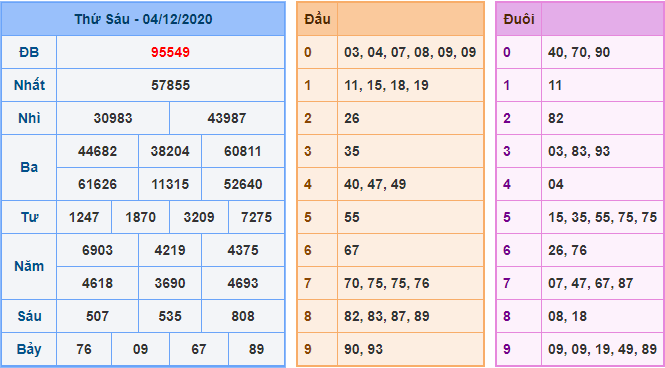
Task: Select the Tư prize number 1247
Action: coord(84,217)
